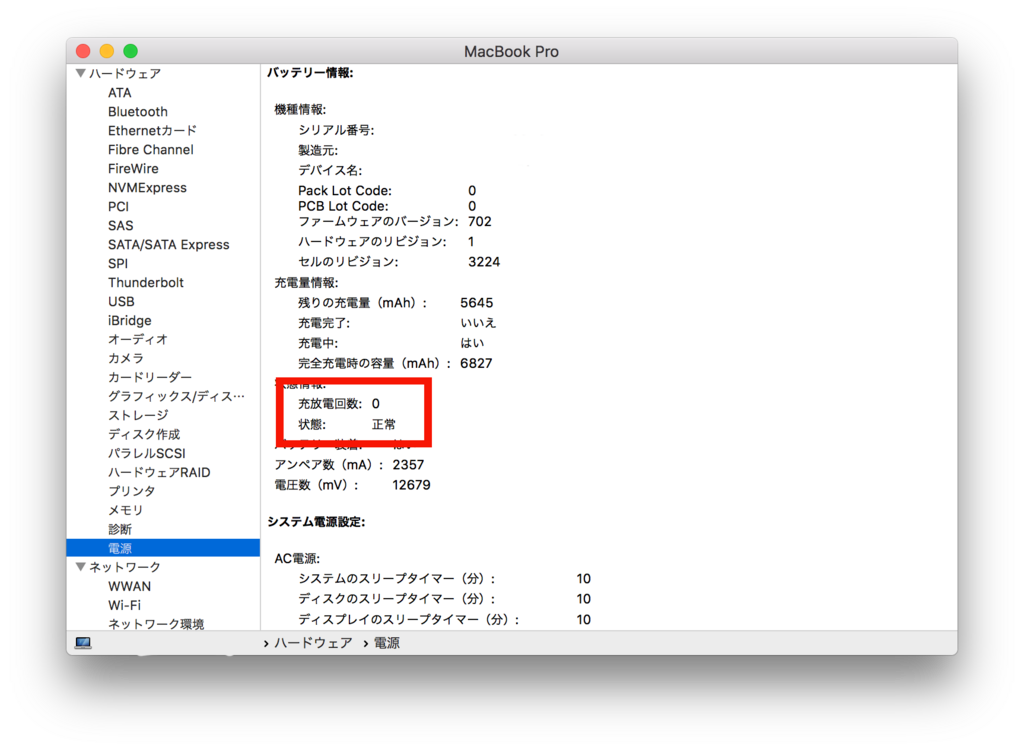Select iBridge in the sidebar
This screenshot has height=750, width=1024.
coord(130,320)
